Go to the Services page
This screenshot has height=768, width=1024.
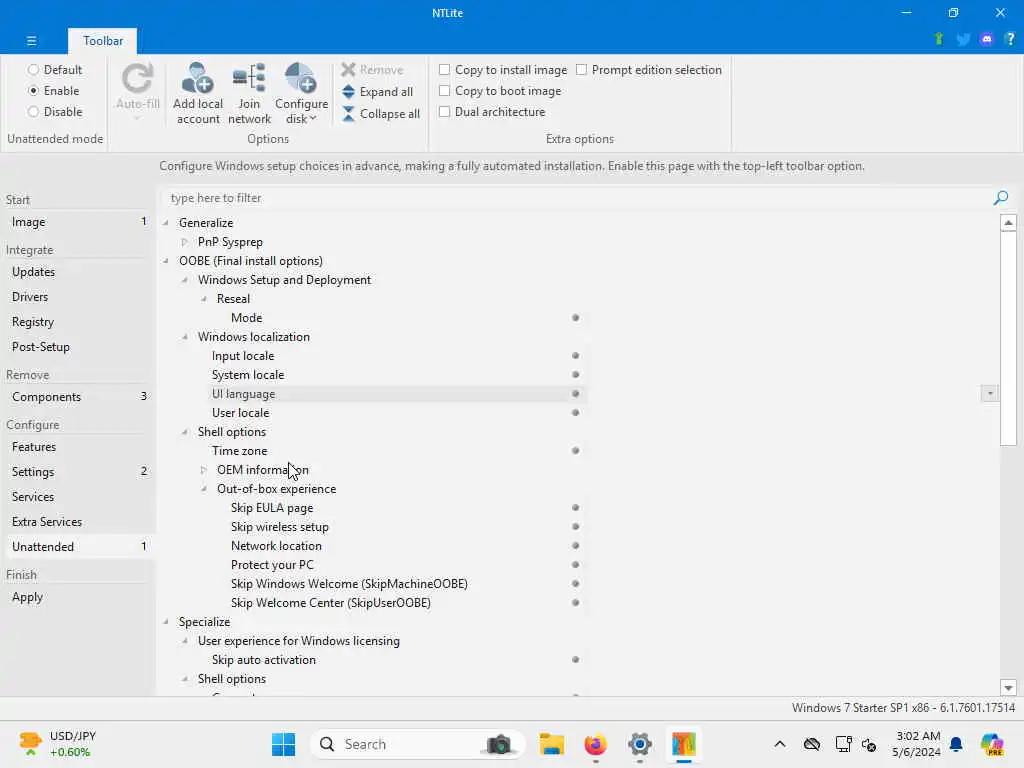coord(78,496)
